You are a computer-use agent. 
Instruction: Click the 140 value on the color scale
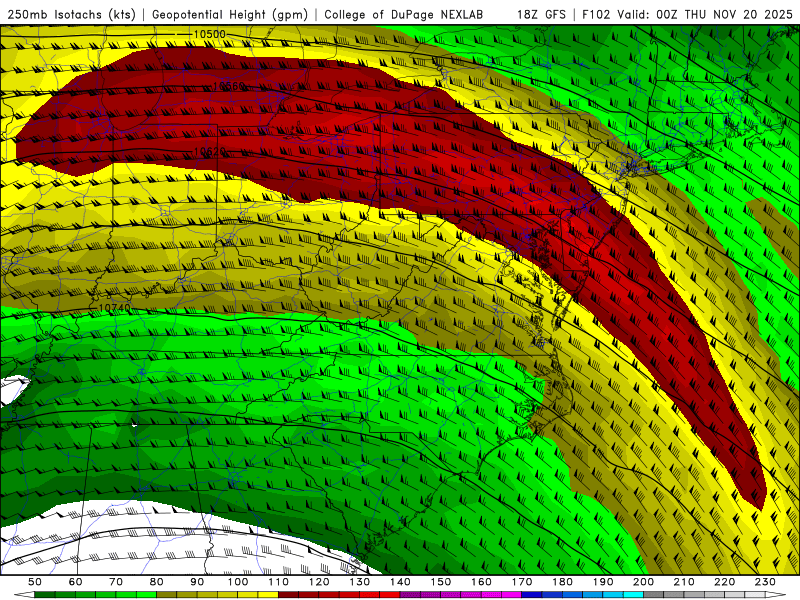(x=400, y=582)
